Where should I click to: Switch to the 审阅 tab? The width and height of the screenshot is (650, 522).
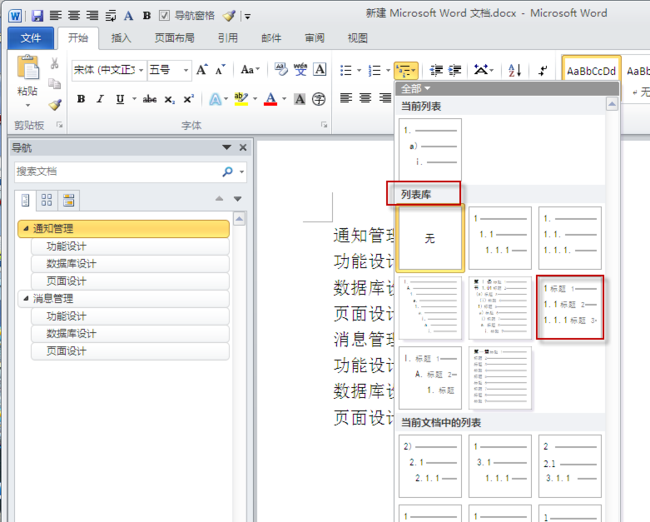tap(315, 38)
